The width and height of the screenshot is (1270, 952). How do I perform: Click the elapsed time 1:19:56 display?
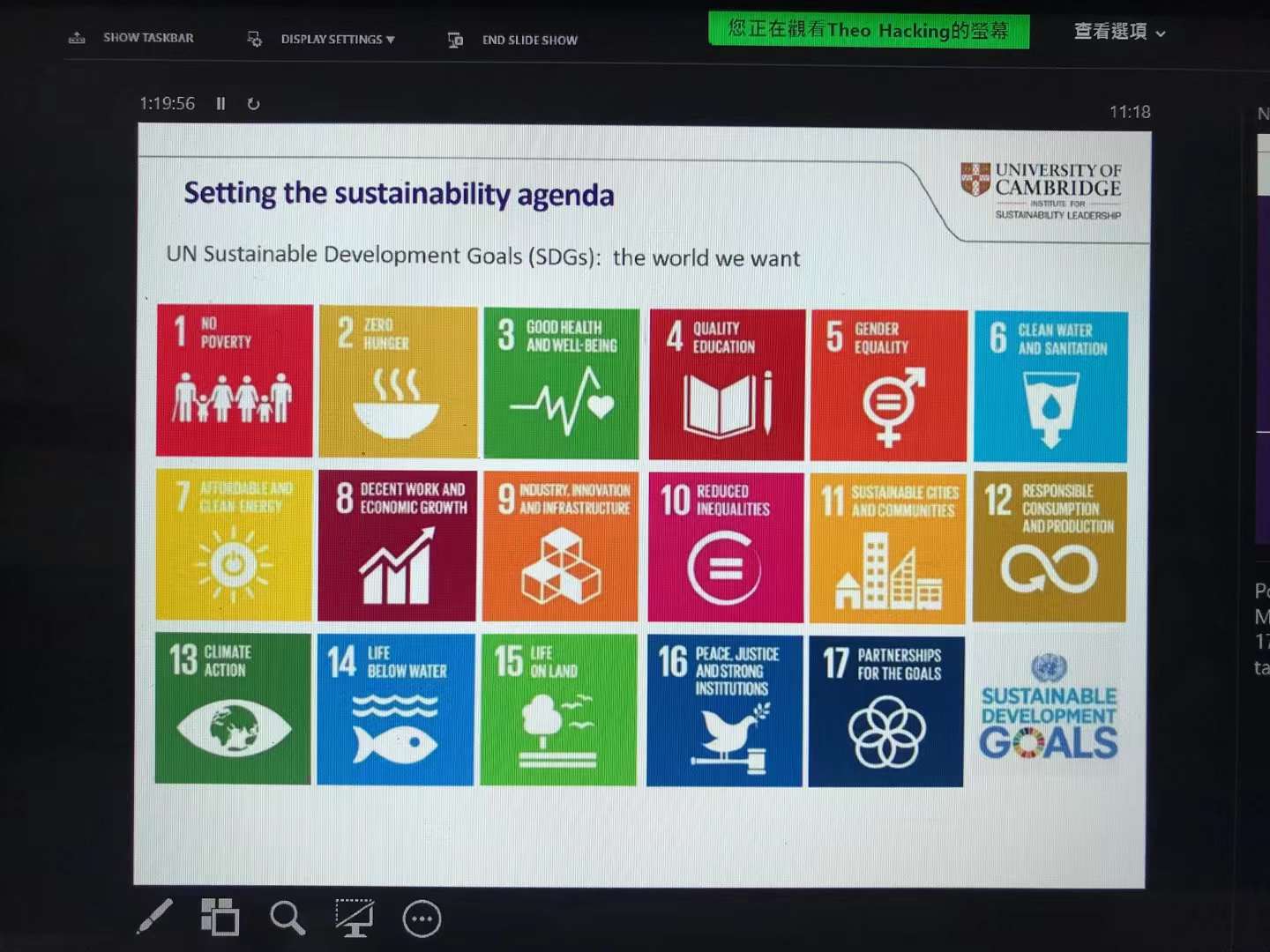(167, 104)
